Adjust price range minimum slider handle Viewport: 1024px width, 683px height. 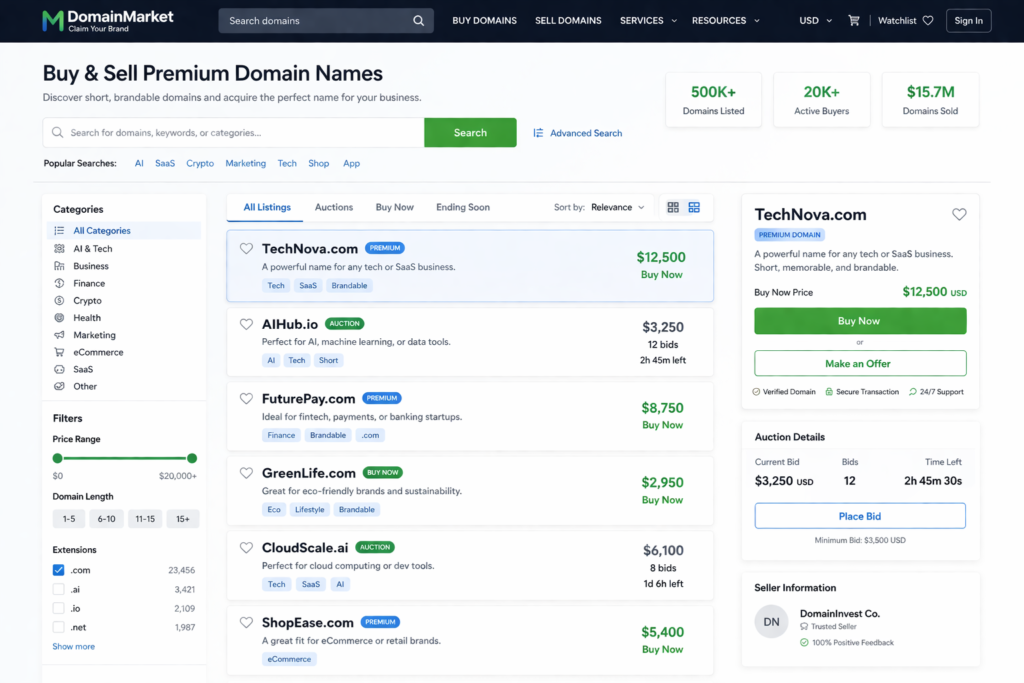coord(57,458)
